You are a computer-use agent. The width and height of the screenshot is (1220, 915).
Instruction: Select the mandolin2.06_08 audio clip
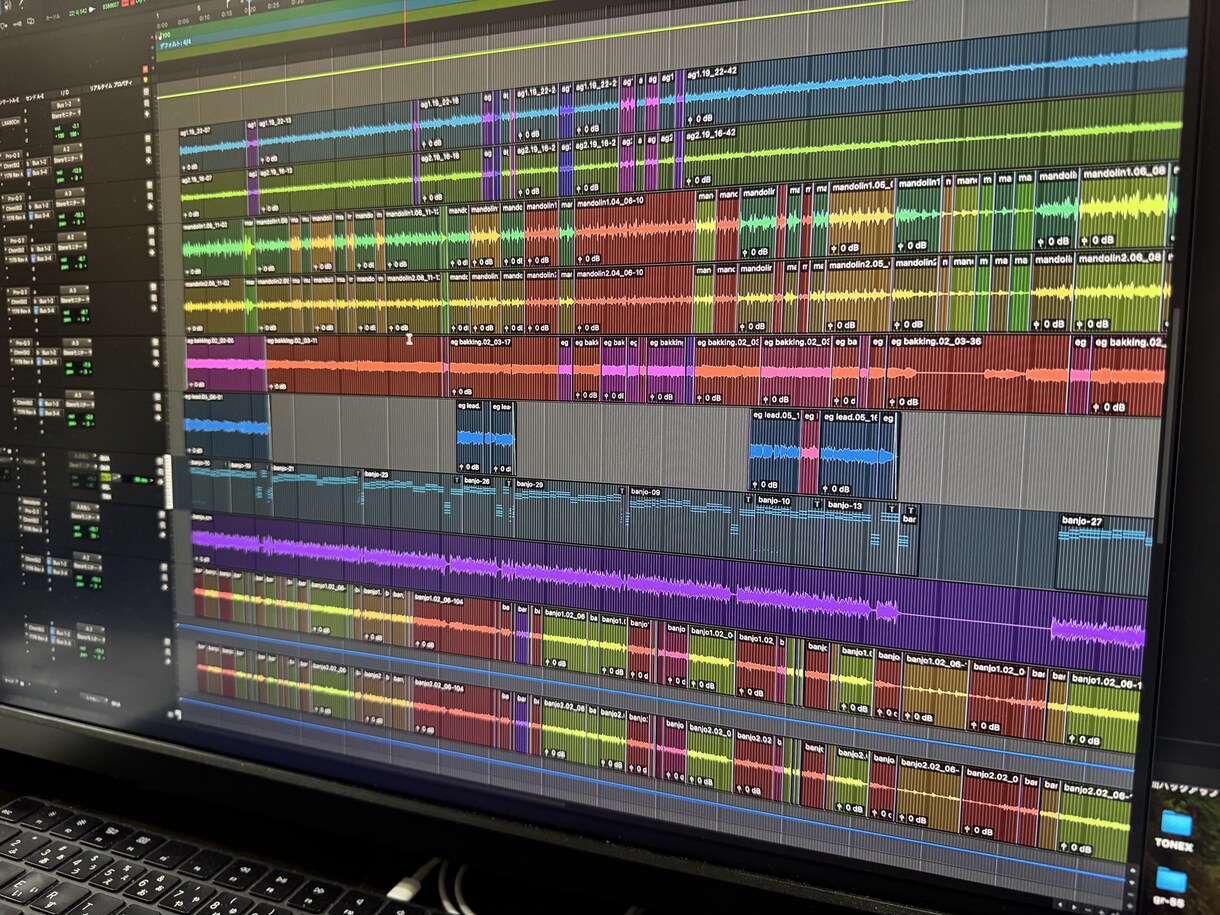(x=1121, y=291)
